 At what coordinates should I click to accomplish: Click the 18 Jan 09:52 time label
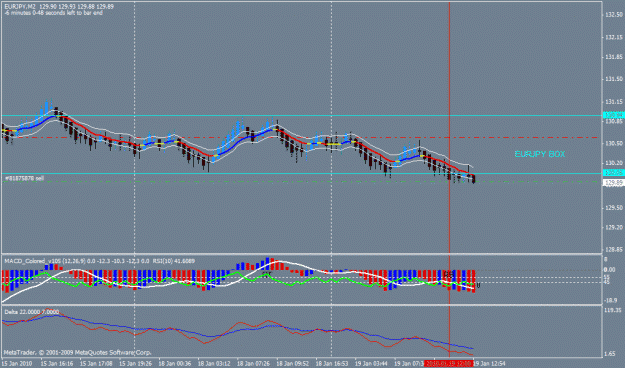(x=293, y=364)
